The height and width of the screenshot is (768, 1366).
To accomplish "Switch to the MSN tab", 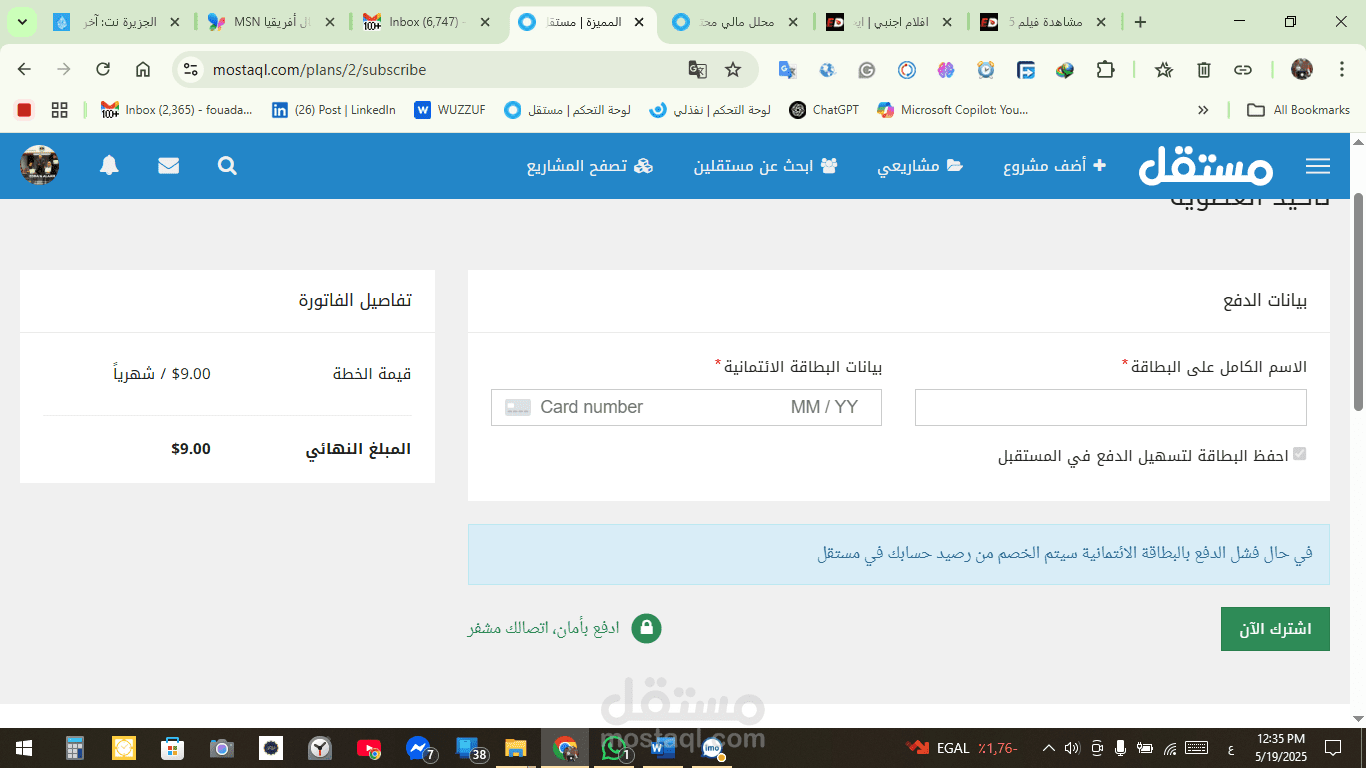I will tap(273, 22).
